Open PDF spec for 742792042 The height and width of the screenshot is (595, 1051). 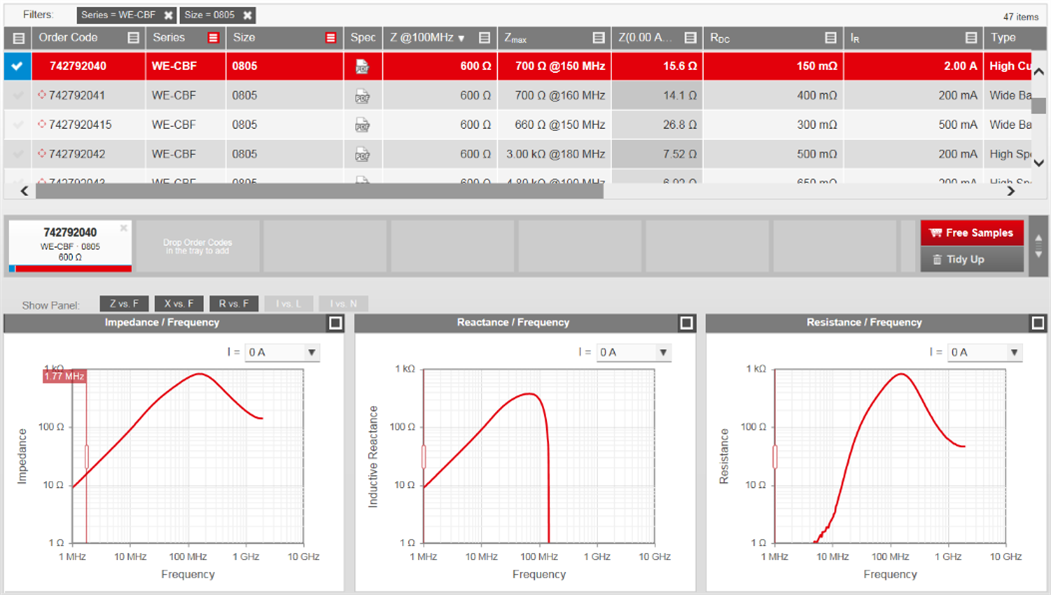tap(363, 155)
